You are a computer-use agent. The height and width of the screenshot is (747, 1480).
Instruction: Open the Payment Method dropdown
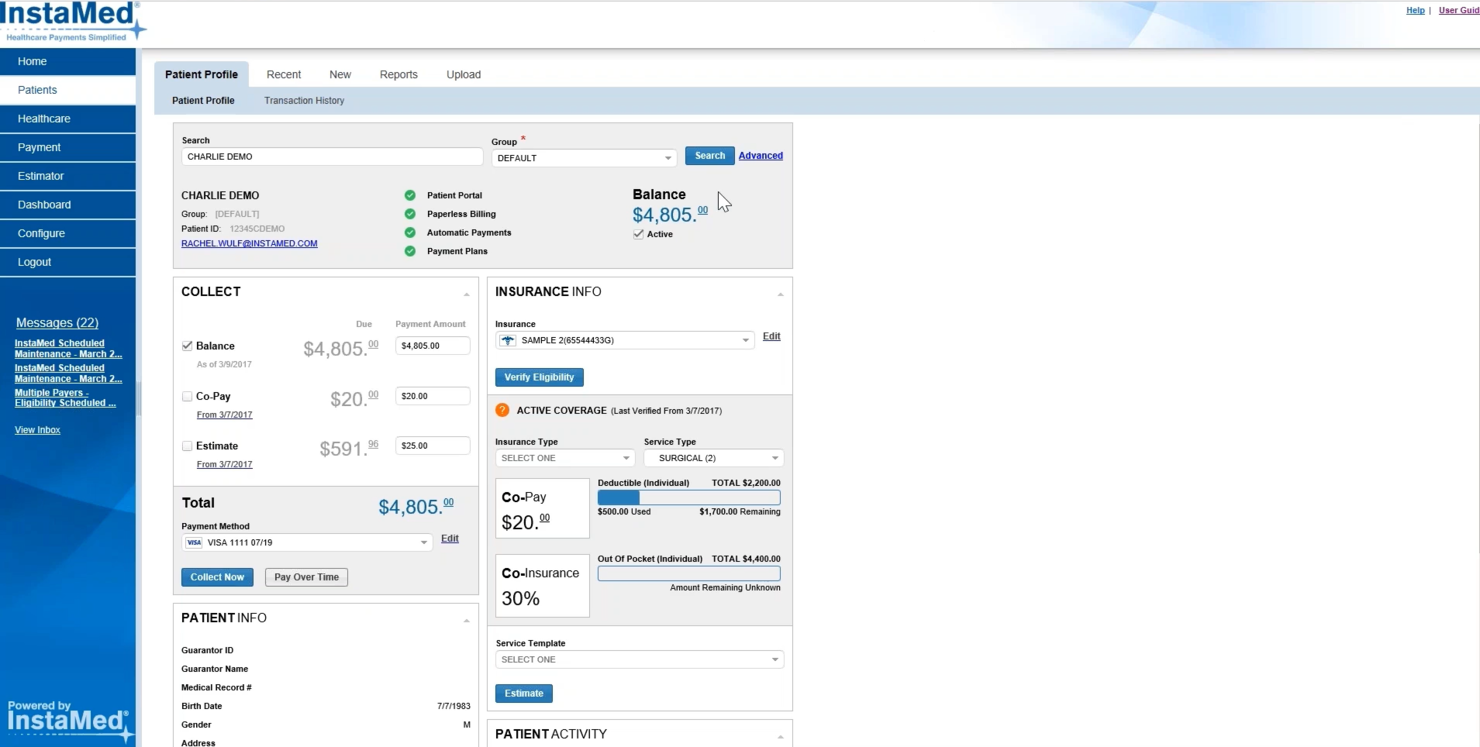coord(307,543)
